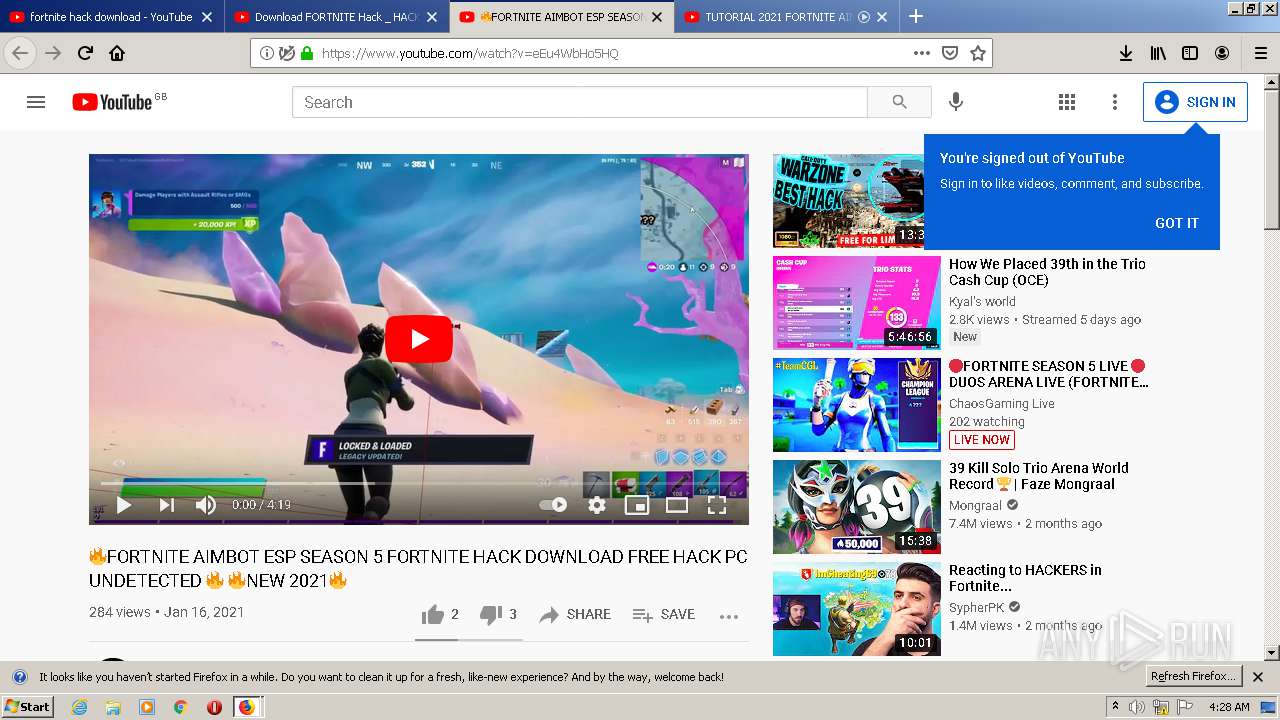This screenshot has width=1280, height=720.
Task: Type in the YouTube Search field
Action: pyautogui.click(x=580, y=102)
